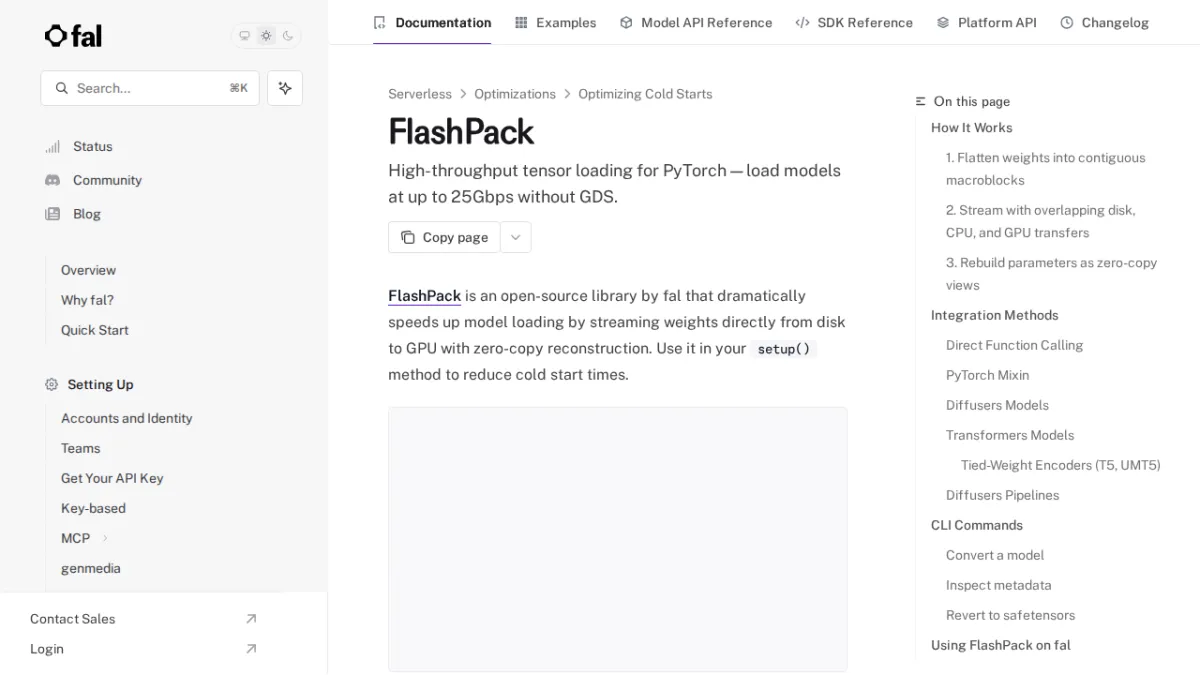Viewport: 1200px width, 675px height.
Task: Jump to Integration Methods section
Action: (x=995, y=315)
